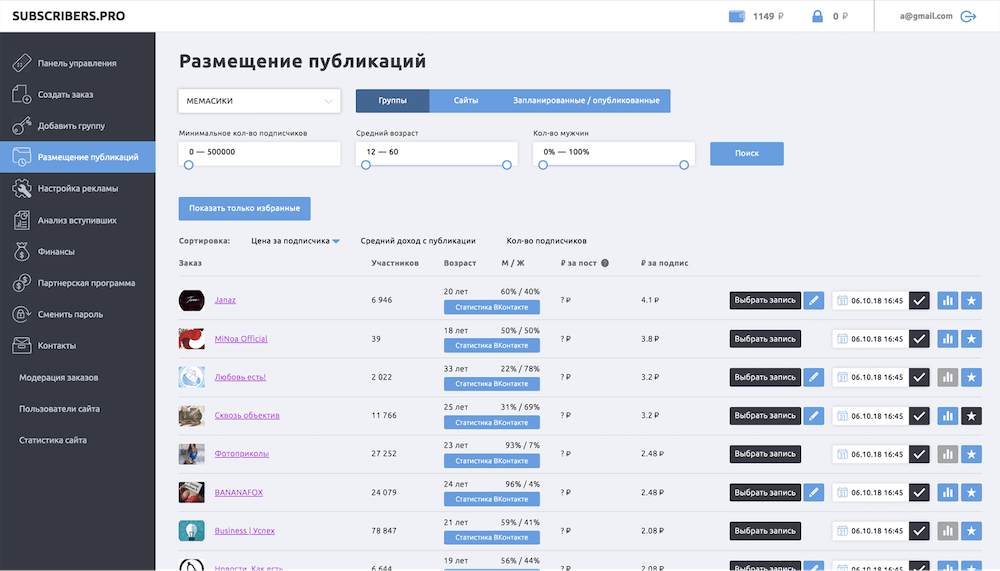Sort by Цена за подписчика arrow
This screenshot has width=1000, height=571.
tap(336, 241)
